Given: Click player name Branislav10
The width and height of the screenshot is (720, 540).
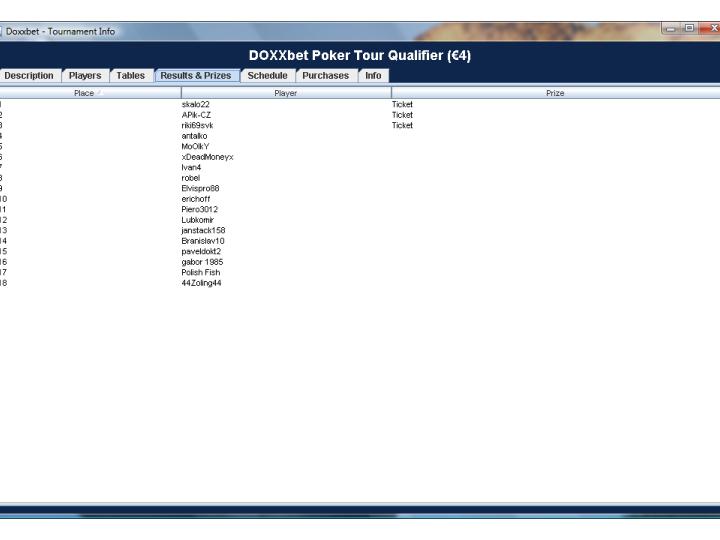Looking at the screenshot, I should (x=203, y=241).
